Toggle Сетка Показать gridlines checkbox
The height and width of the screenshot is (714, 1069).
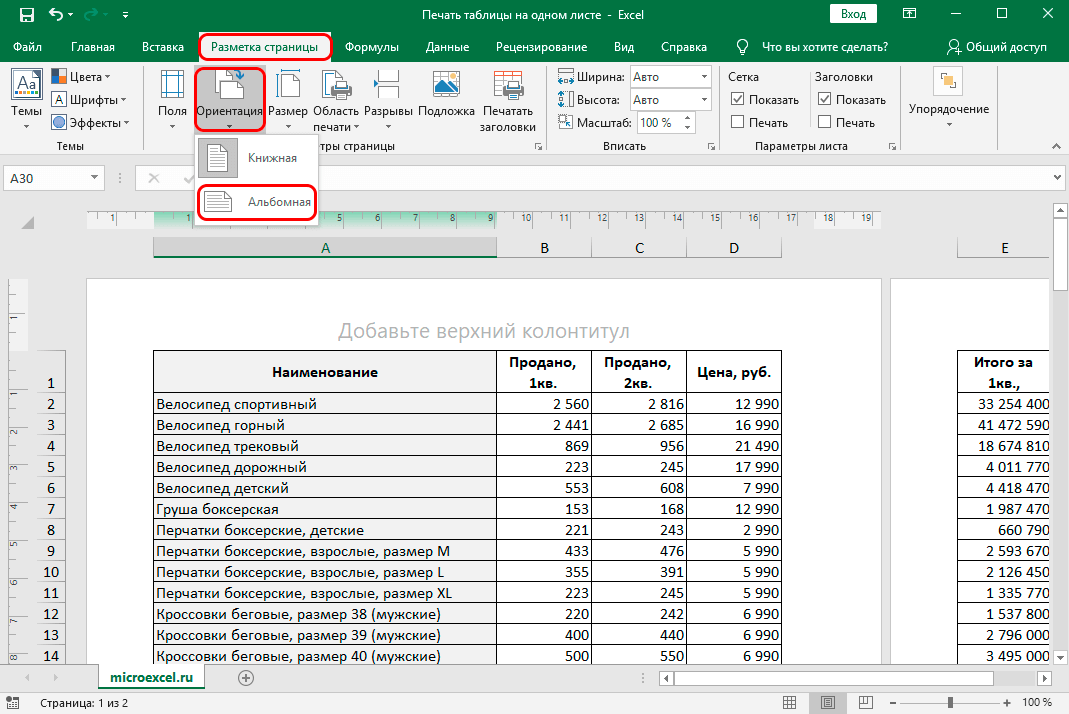coord(738,99)
